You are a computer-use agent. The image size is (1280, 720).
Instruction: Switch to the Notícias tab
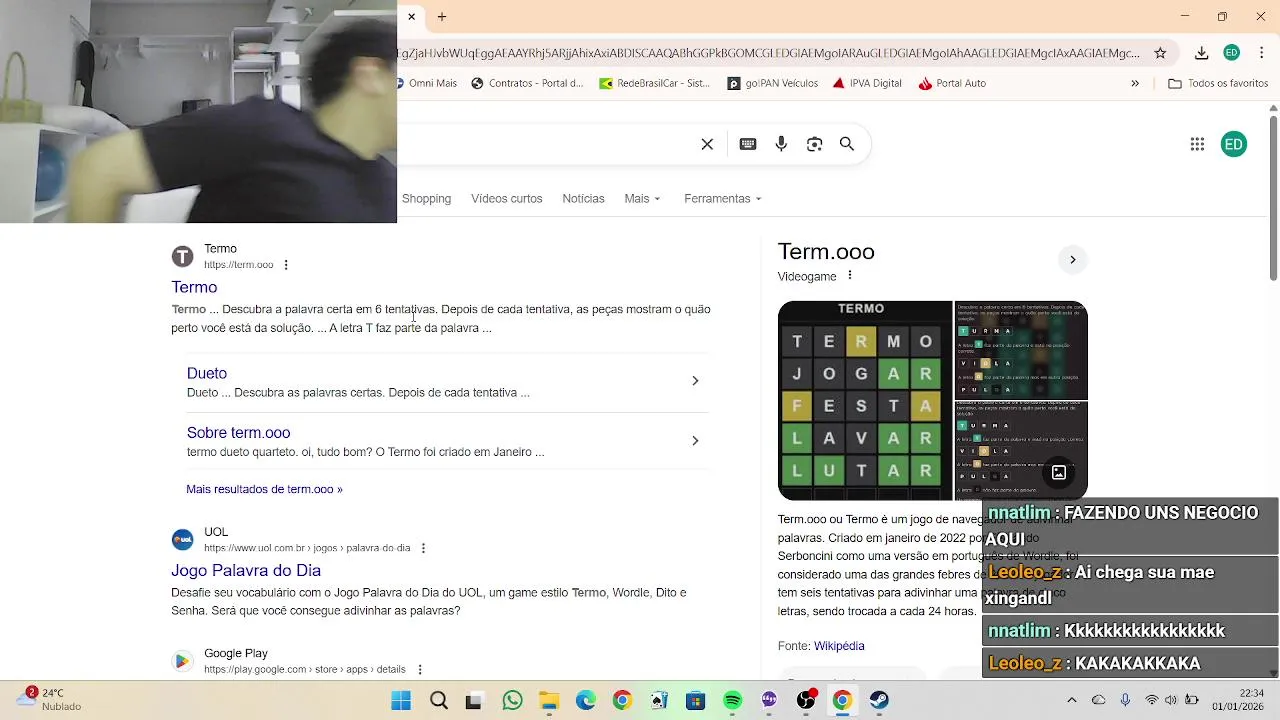[x=583, y=198]
